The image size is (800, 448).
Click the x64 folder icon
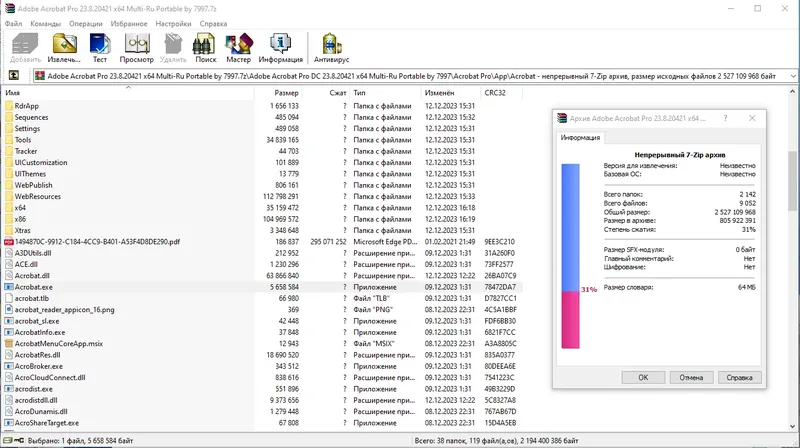[9, 208]
